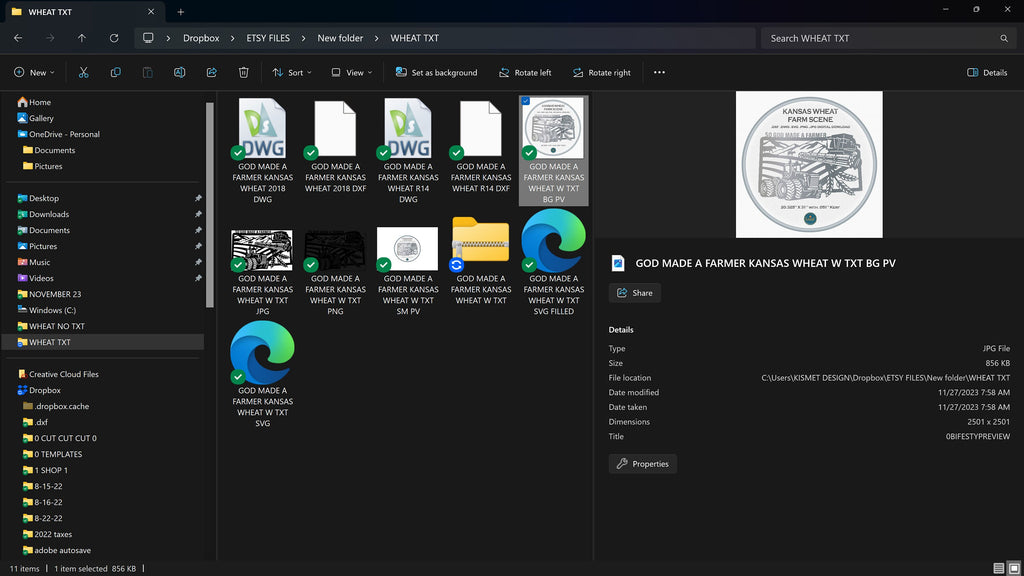The width and height of the screenshot is (1024, 576).
Task: Click the WHEAT TXT window tab
Action: [83, 12]
